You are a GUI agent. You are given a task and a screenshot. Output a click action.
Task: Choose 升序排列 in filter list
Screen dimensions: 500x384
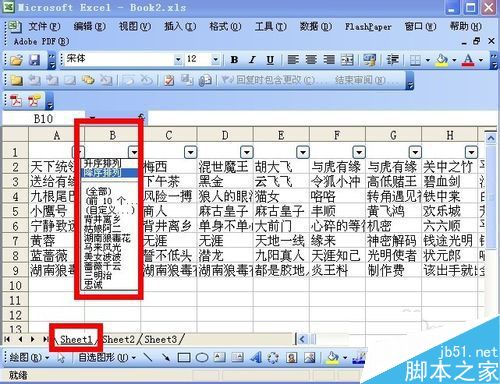coord(104,163)
